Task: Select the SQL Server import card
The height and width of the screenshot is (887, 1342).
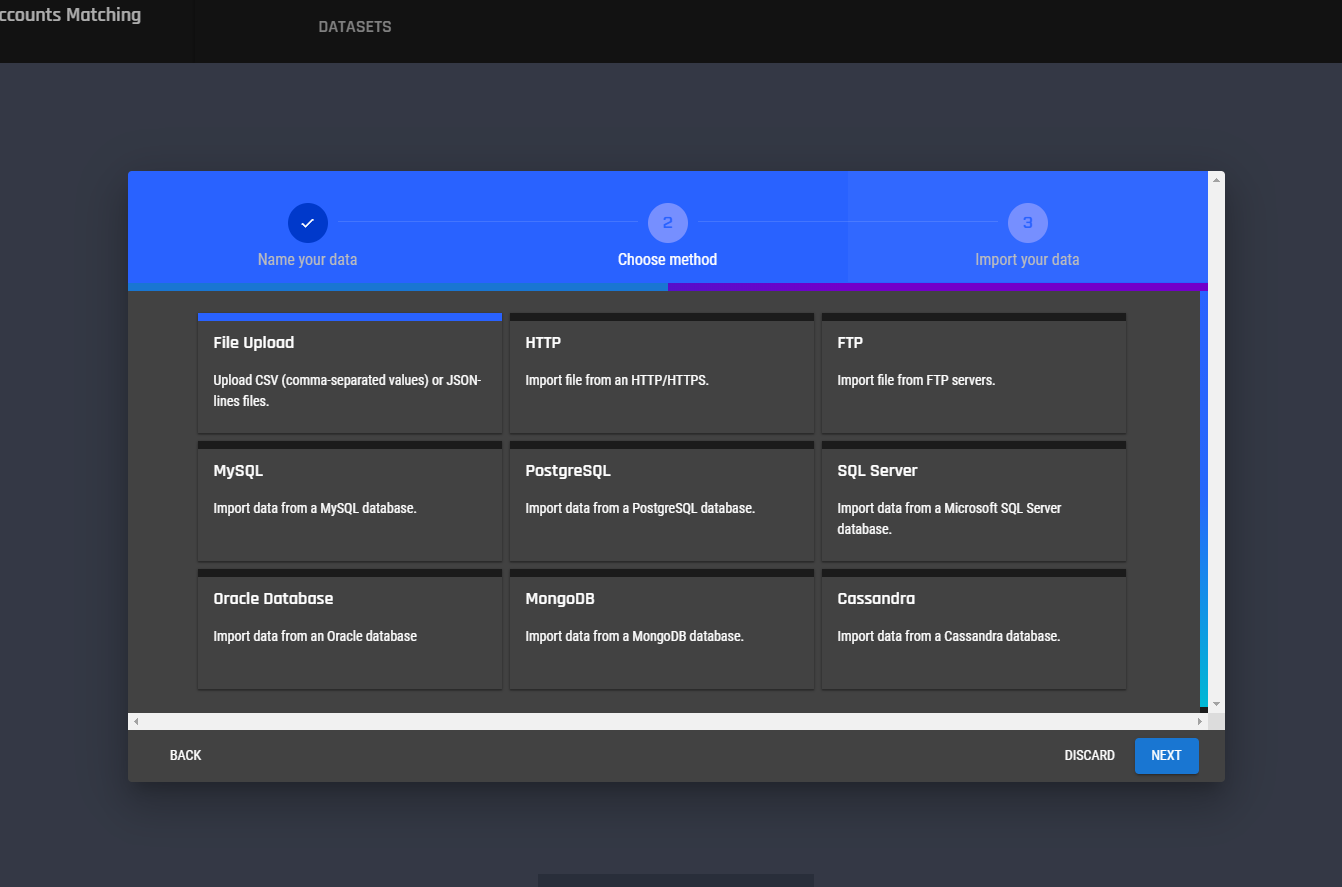Action: [x=974, y=501]
